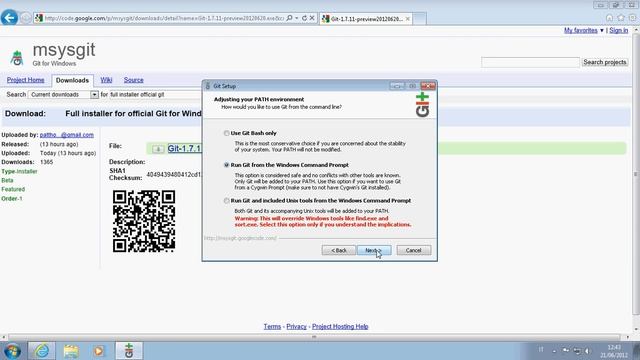Click the Beta label link
This screenshot has width=640, height=360.
click(x=7, y=180)
